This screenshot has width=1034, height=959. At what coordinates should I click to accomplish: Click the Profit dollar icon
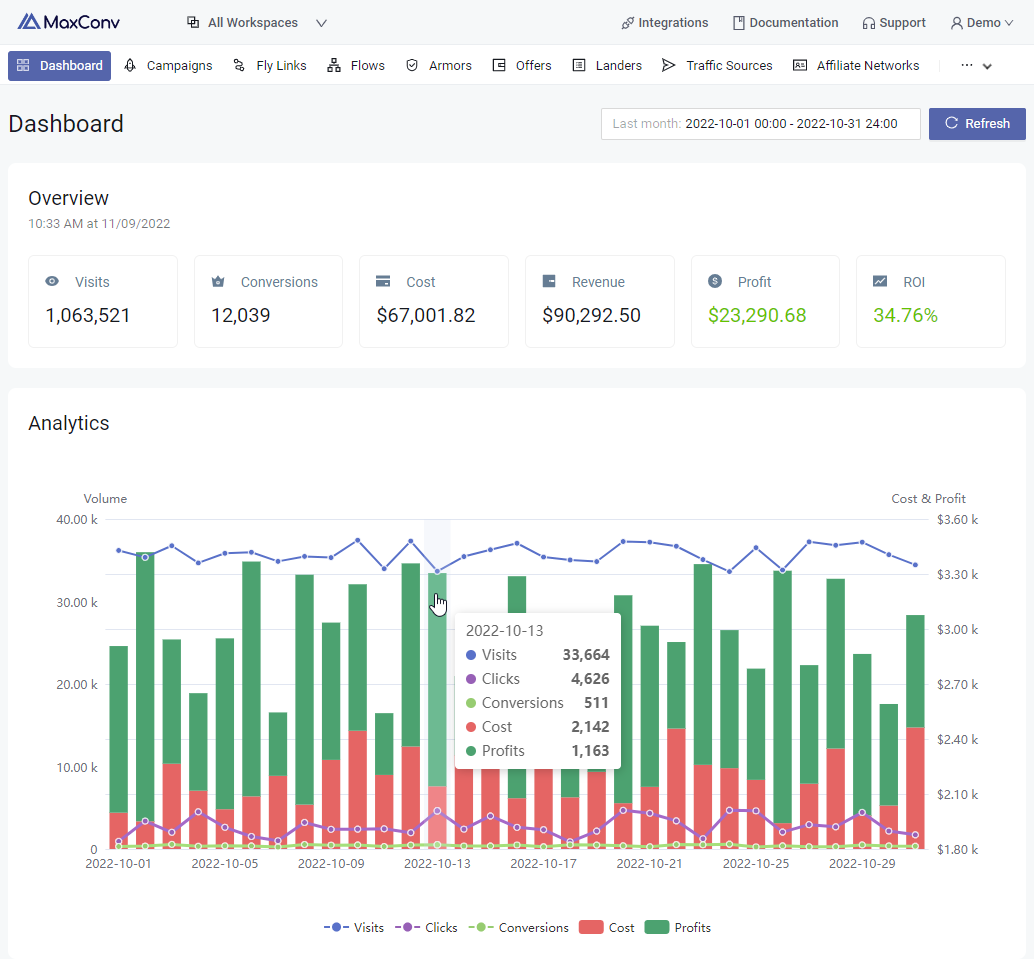[715, 282]
